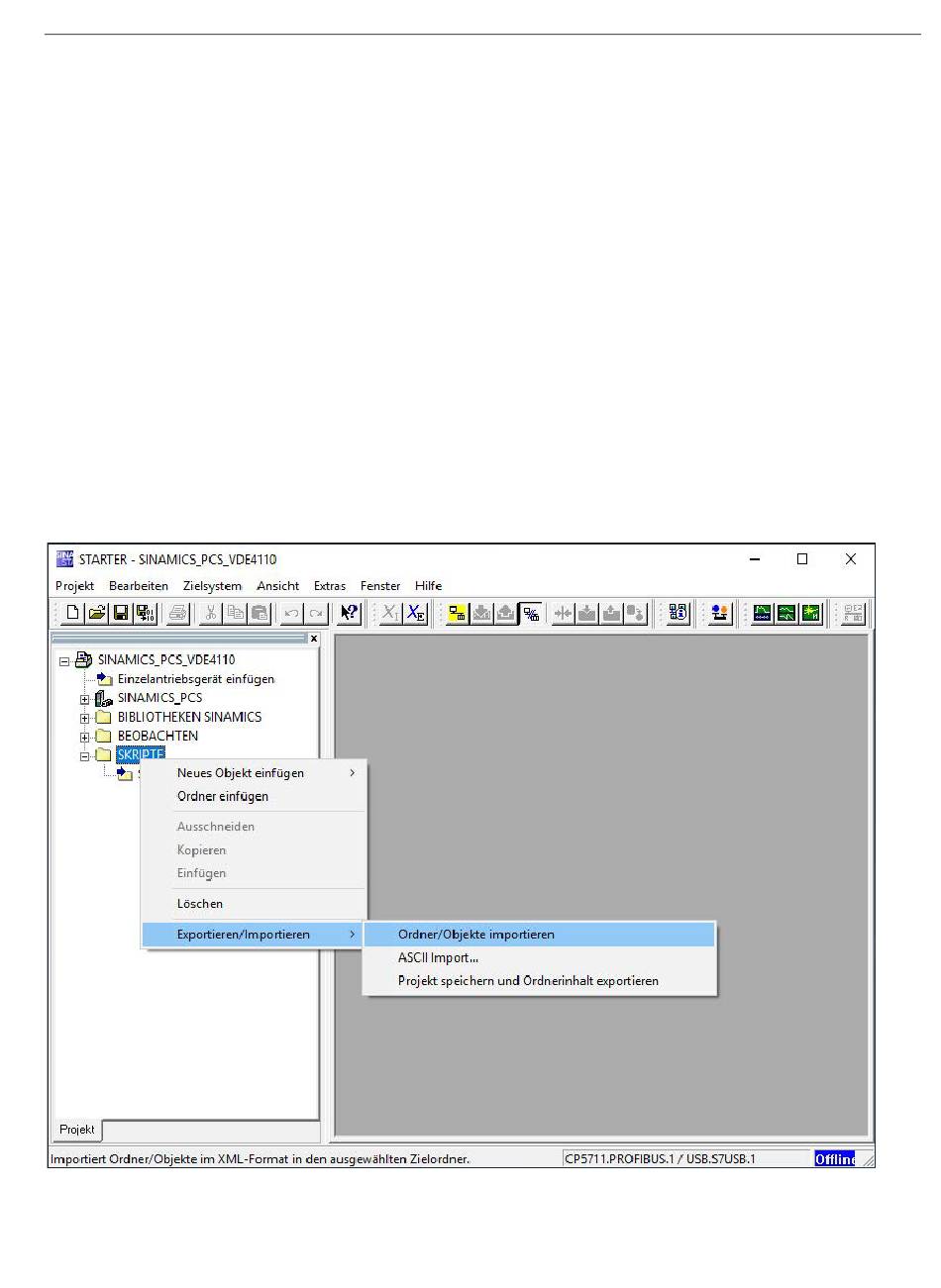Select the SINAMICS_PCS_VDE4110 project node
941x1288 pixels.
point(166,660)
